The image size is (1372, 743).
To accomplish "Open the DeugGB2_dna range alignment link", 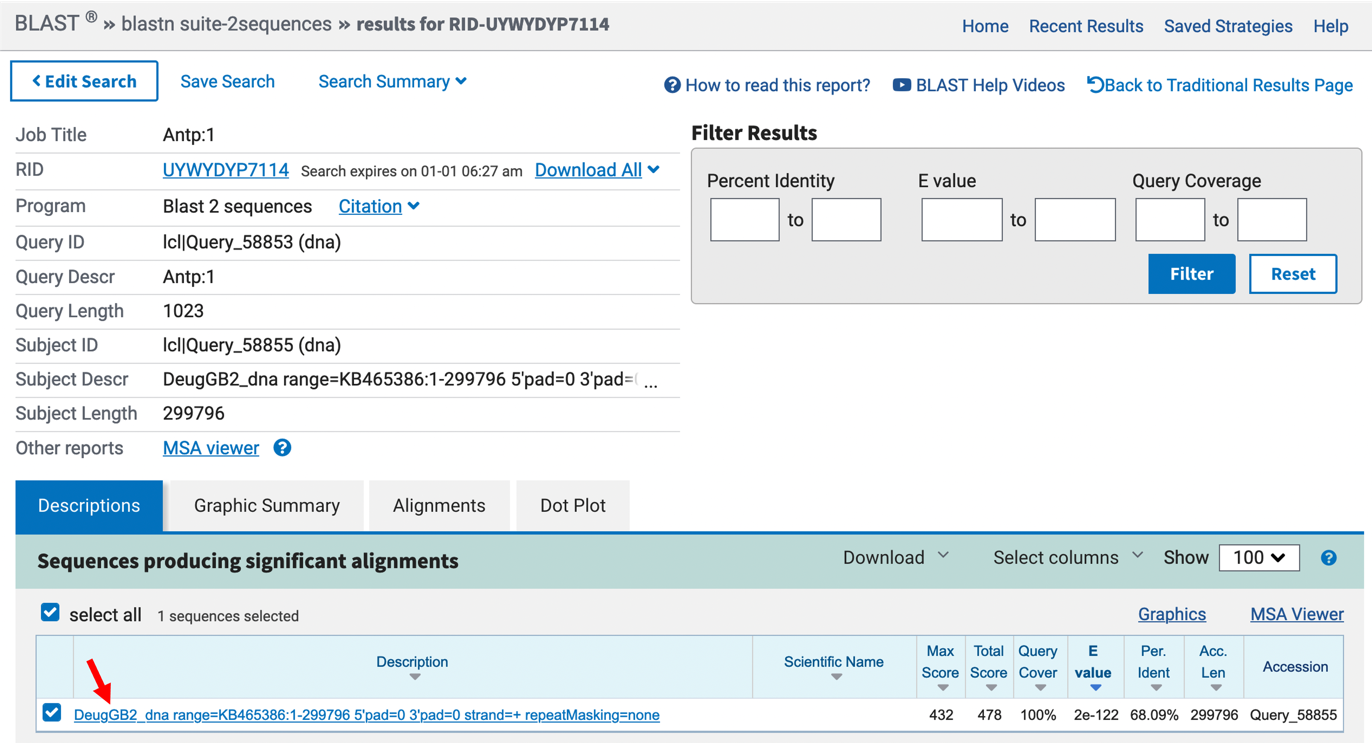I will click(367, 715).
